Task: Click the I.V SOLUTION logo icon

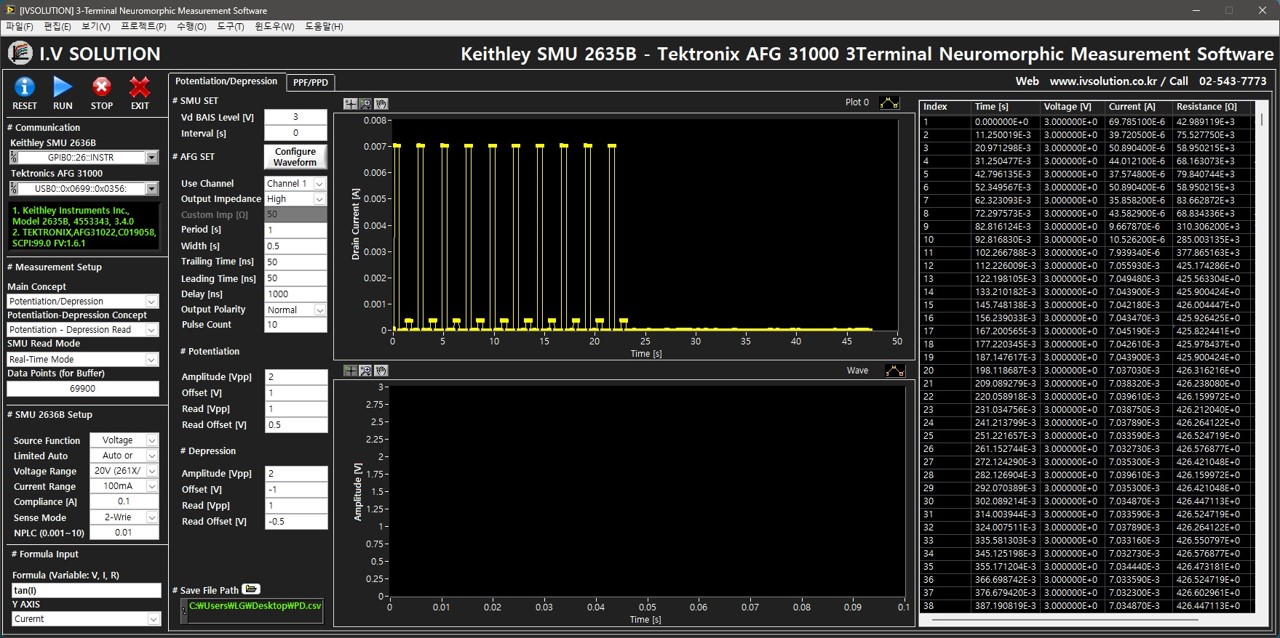Action: (20, 53)
